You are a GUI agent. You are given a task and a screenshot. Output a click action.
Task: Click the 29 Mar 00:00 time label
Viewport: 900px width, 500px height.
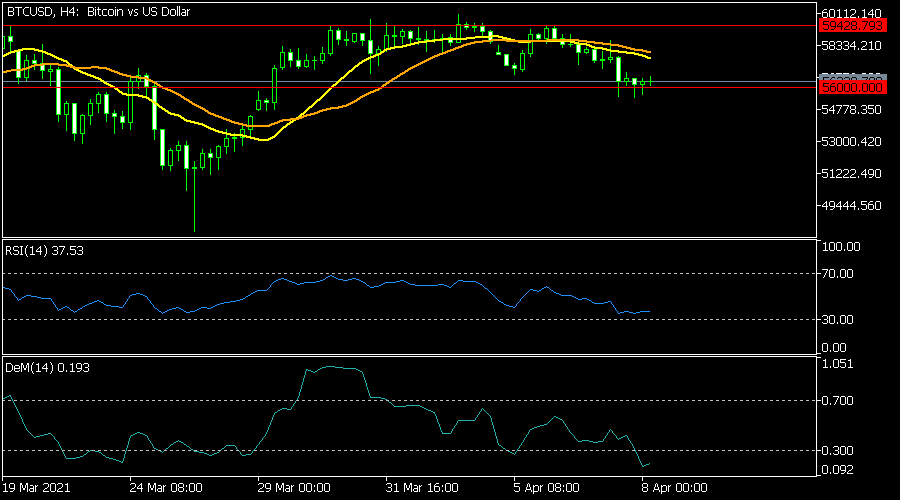tap(294, 488)
